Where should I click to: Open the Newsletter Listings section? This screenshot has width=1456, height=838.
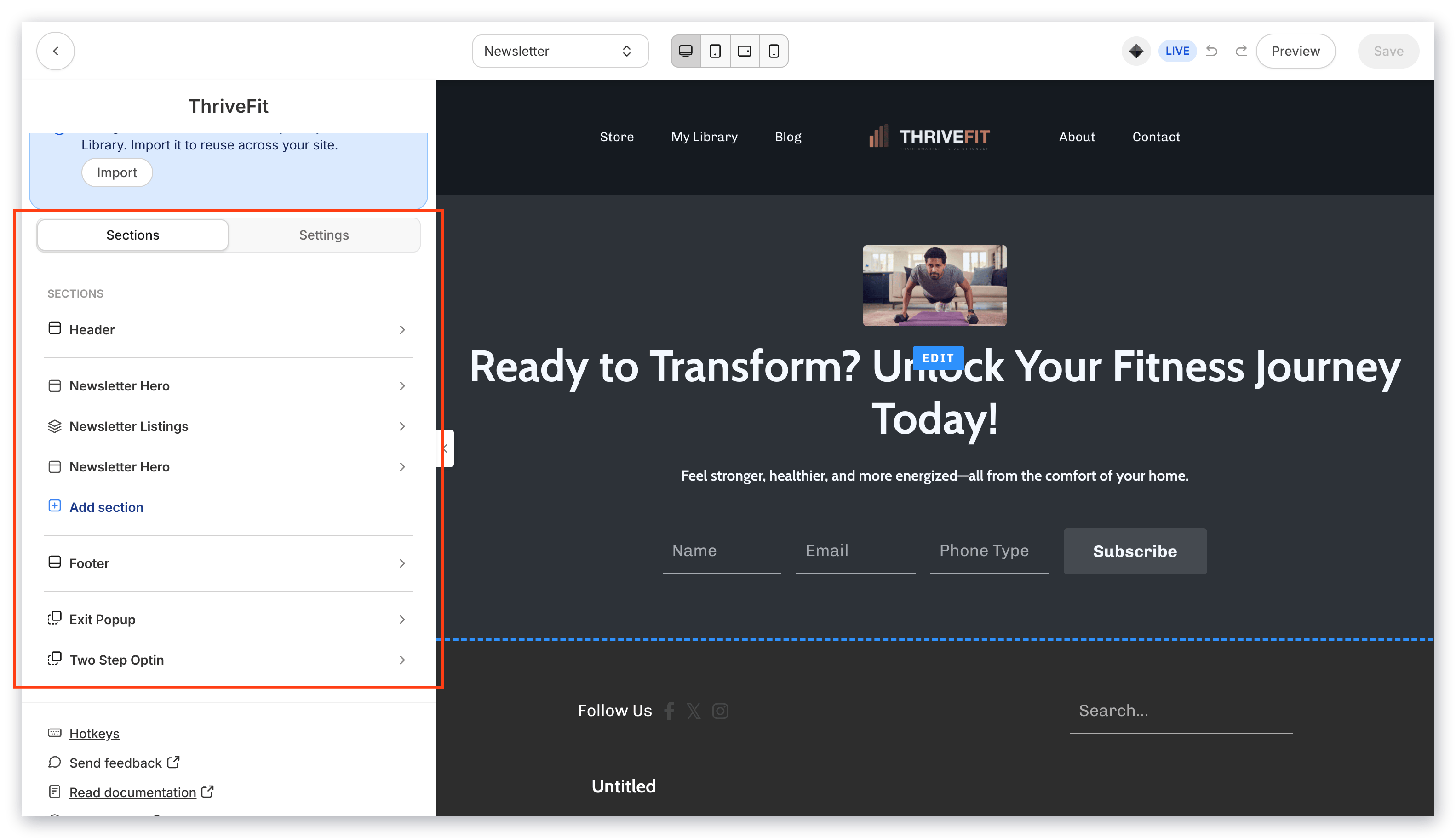tap(228, 426)
